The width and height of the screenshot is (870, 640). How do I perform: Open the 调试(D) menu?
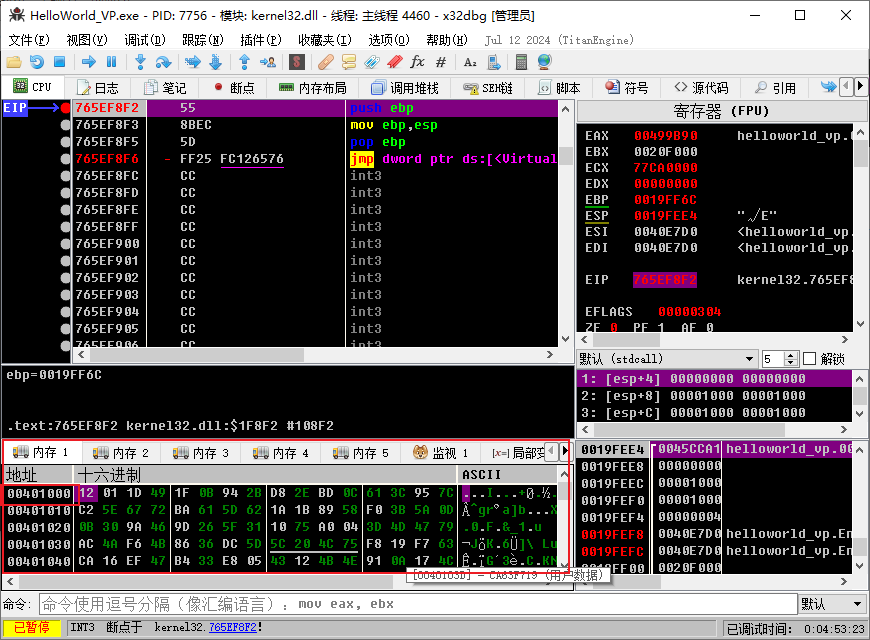[145, 40]
